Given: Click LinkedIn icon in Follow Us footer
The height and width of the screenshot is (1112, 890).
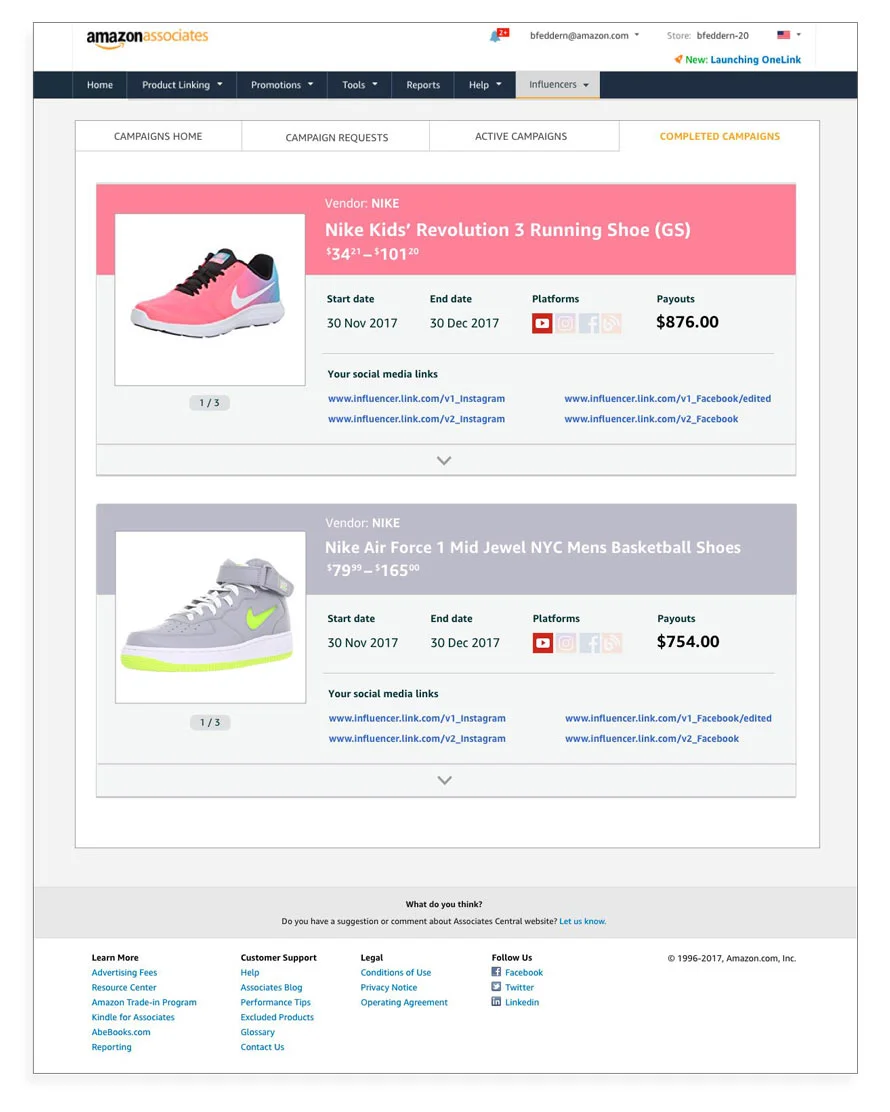Looking at the screenshot, I should click(x=496, y=1002).
